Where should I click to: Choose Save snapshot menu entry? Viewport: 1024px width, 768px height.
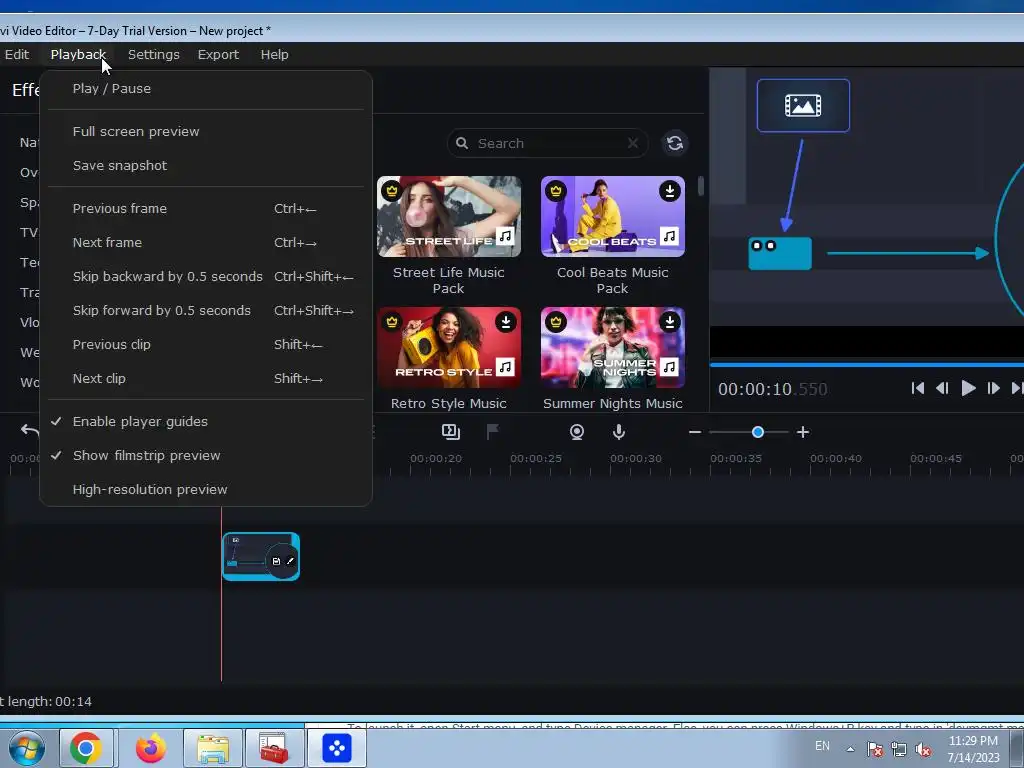coord(206,165)
